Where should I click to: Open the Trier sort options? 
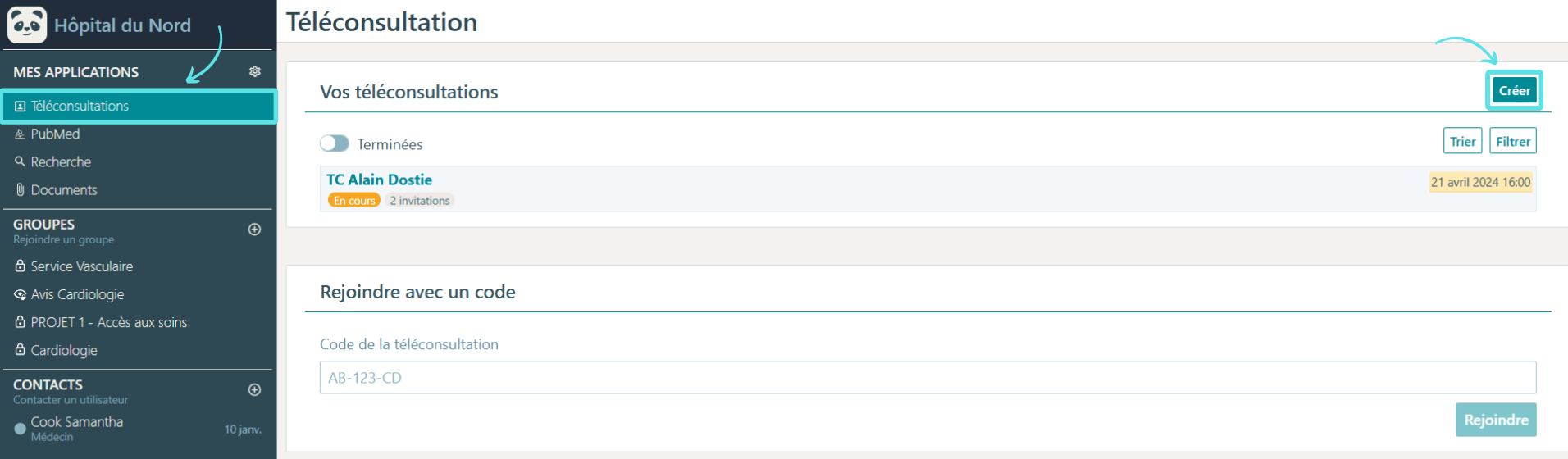click(x=1462, y=141)
